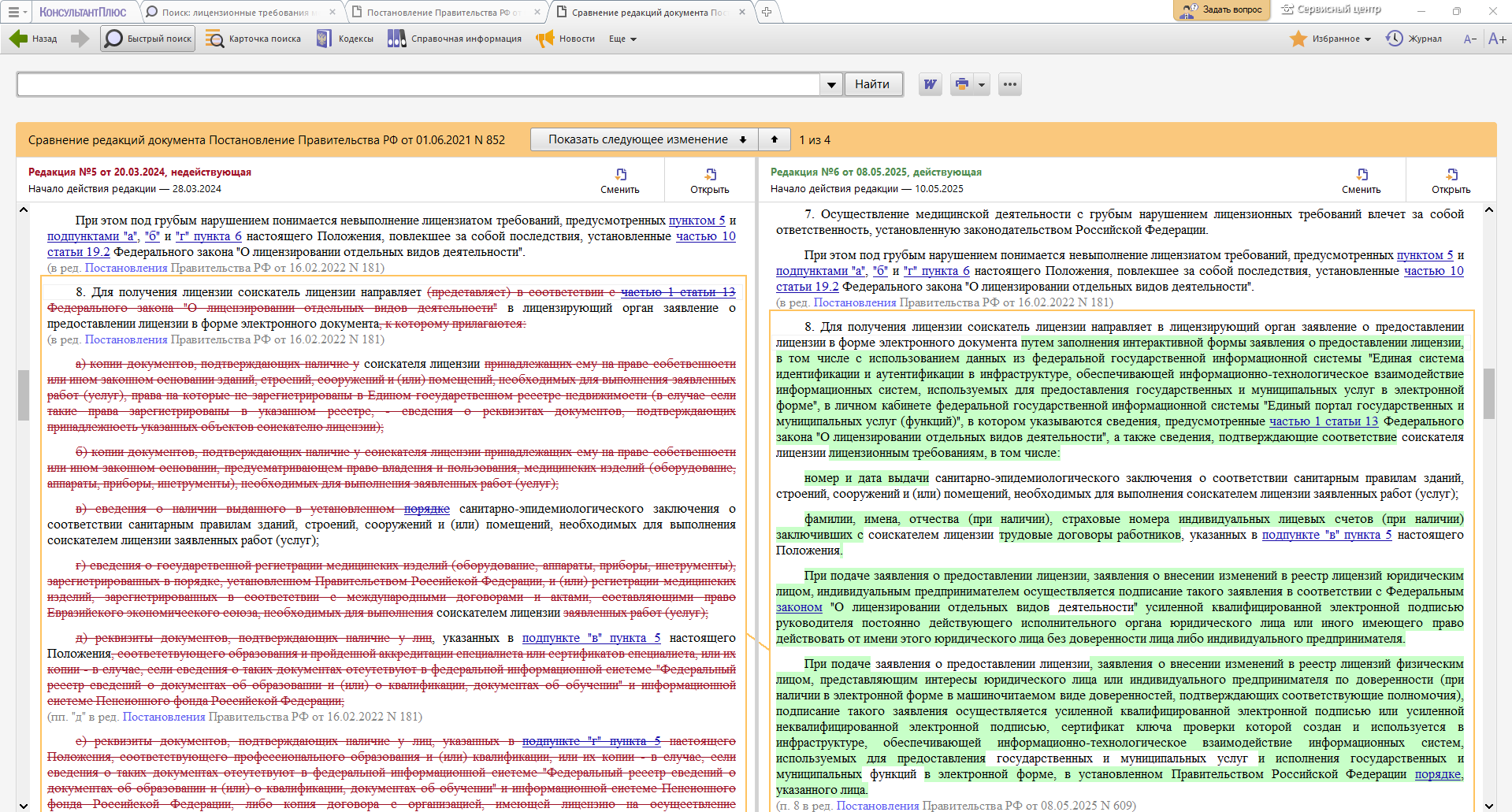
Task: Follow порядке link in left pane subpoint в
Action: 427,509
